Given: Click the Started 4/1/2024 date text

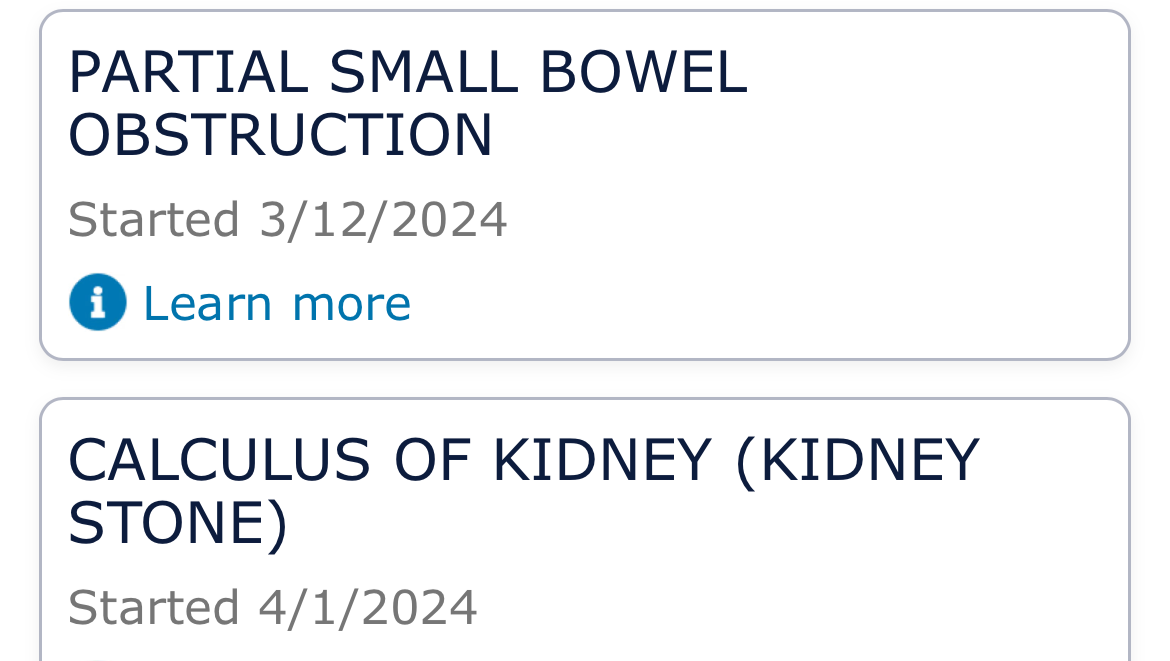Looking at the screenshot, I should [272, 607].
